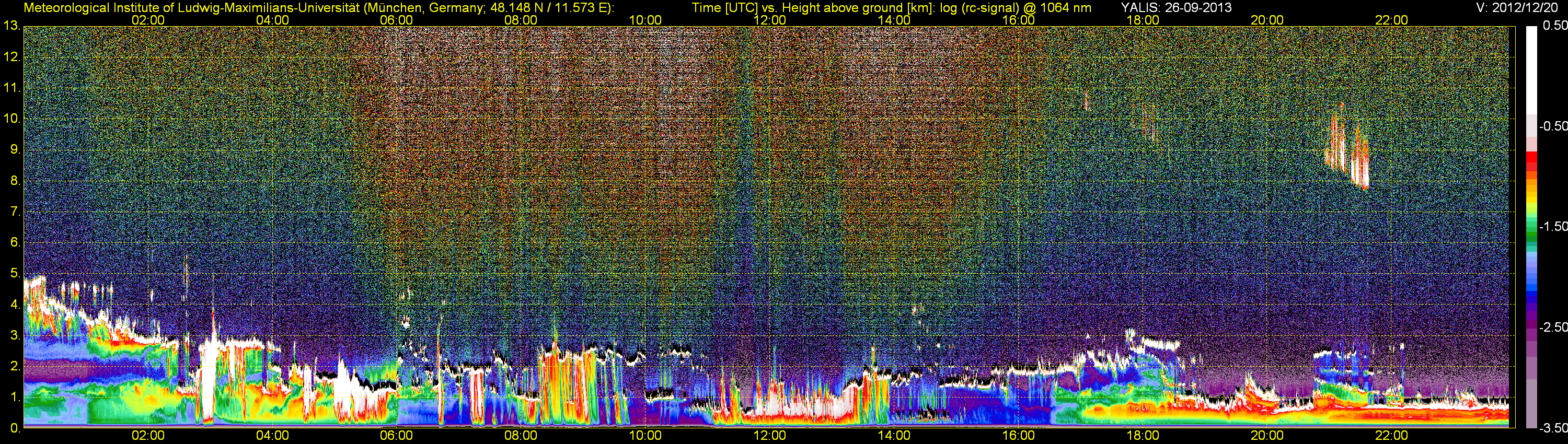Click the 06:00 label on the bottom time axis
Screen dimensions: 1568x444
(396, 436)
